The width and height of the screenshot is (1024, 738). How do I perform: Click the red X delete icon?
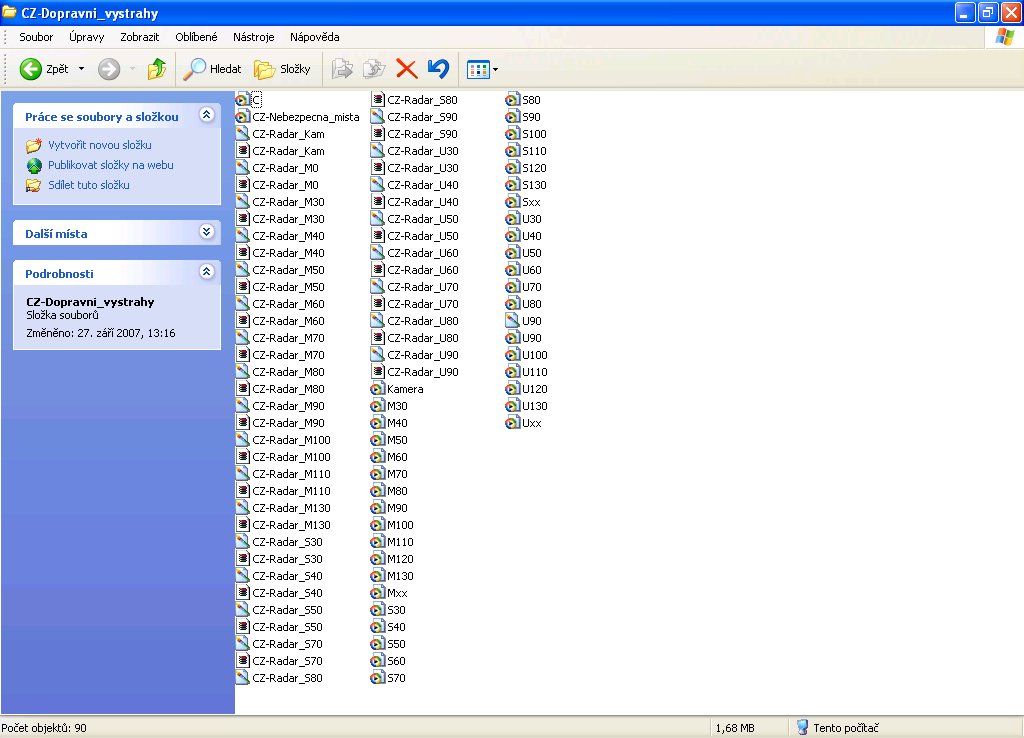[x=406, y=69]
